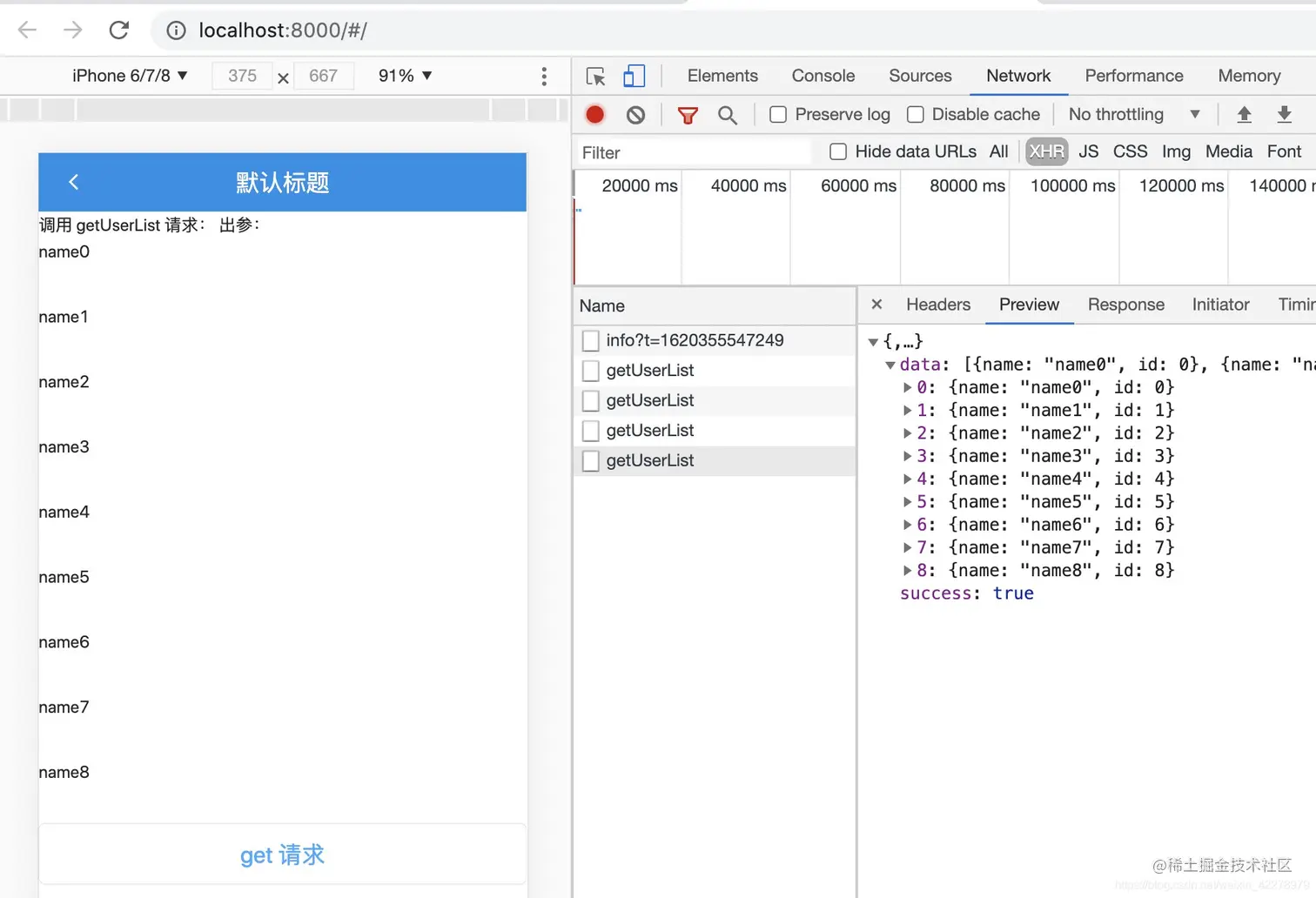Collapse the data array node
Viewport: 1316px width, 898px height.
click(890, 365)
